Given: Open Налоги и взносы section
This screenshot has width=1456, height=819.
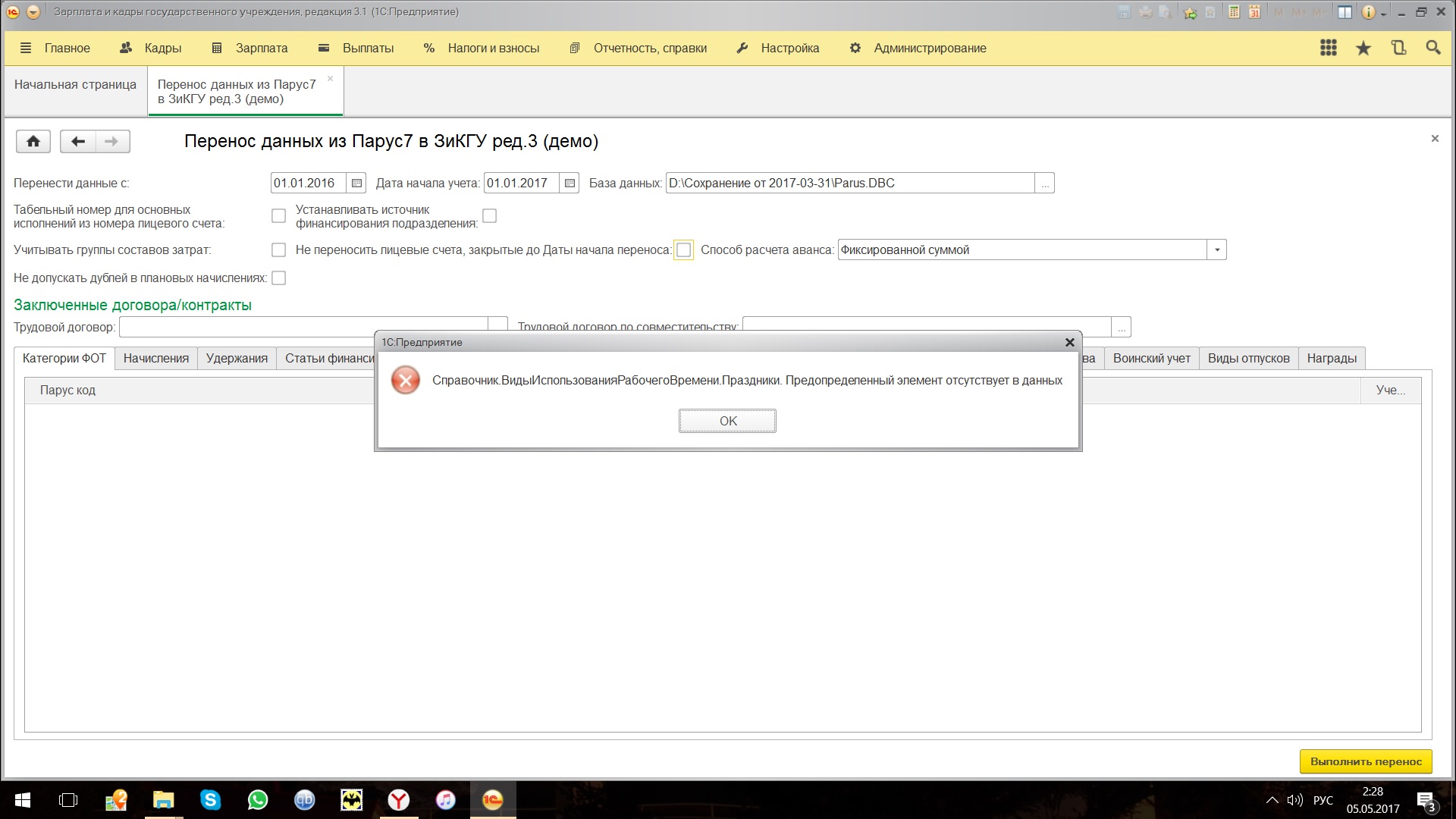Looking at the screenshot, I should click(x=481, y=48).
